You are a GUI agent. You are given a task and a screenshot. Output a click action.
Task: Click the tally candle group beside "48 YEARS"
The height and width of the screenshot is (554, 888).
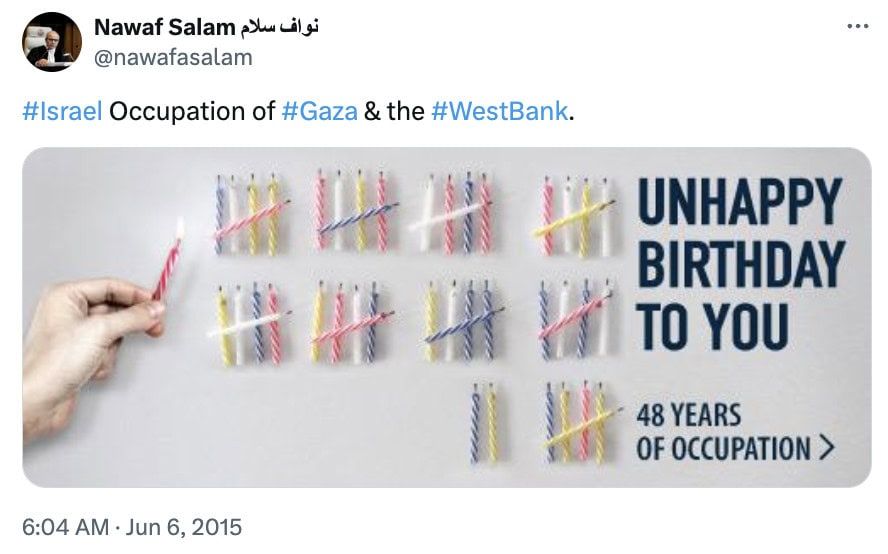pyautogui.click(x=580, y=423)
